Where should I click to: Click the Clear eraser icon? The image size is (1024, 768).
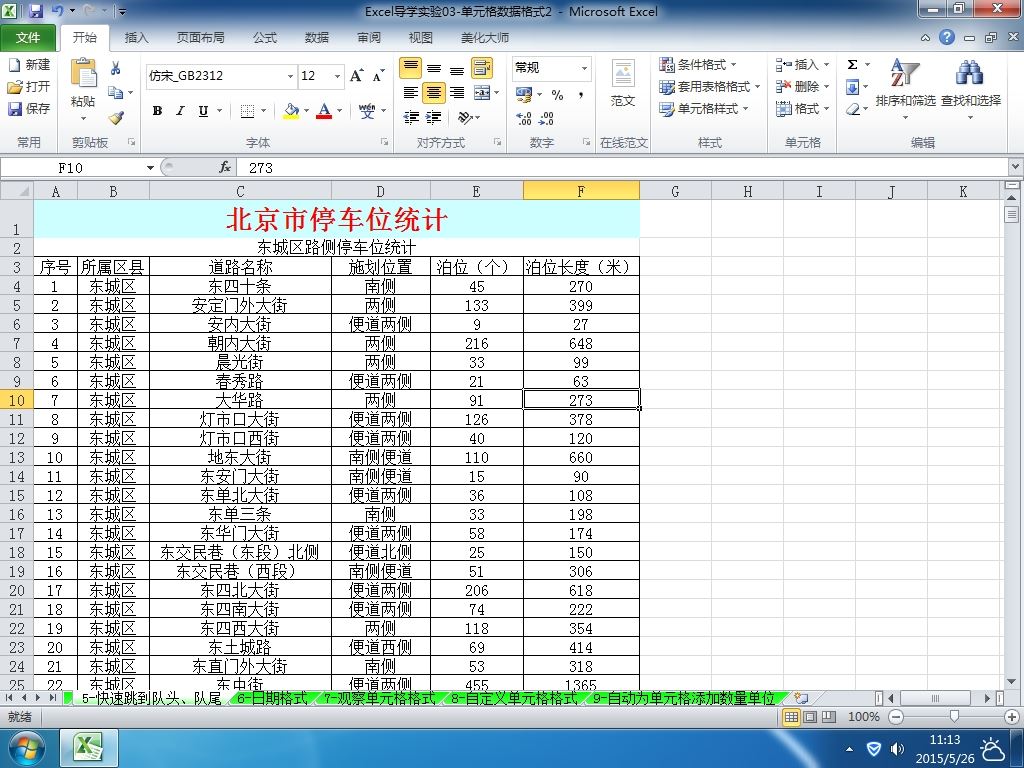coord(852,109)
